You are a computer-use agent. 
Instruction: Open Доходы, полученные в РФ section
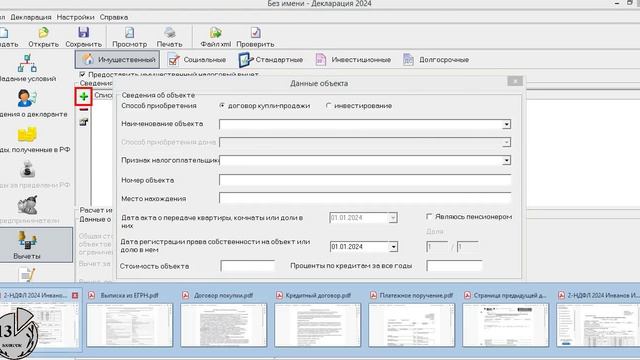point(27,139)
